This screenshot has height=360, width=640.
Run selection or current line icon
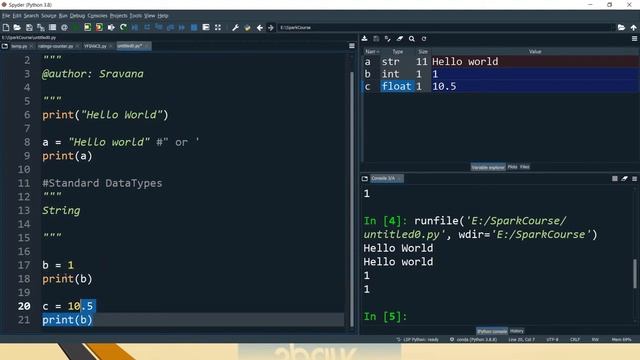click(111, 27)
